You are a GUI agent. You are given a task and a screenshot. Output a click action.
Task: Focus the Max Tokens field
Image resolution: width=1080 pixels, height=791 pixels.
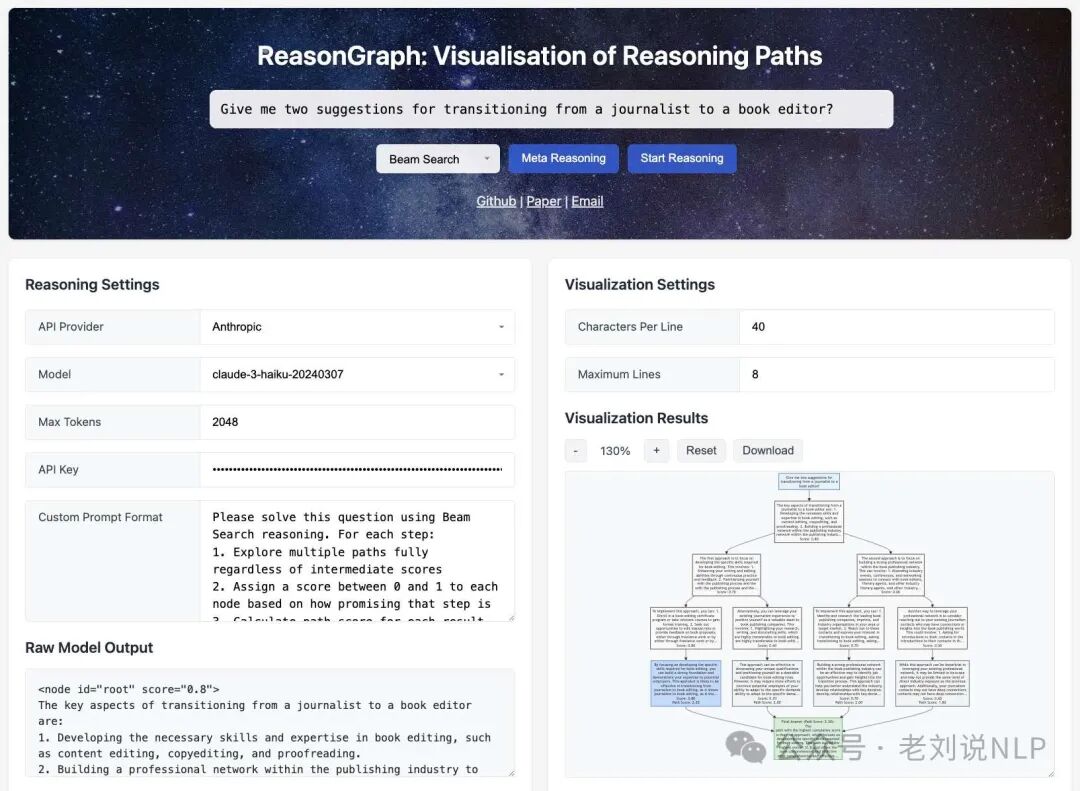pos(357,422)
